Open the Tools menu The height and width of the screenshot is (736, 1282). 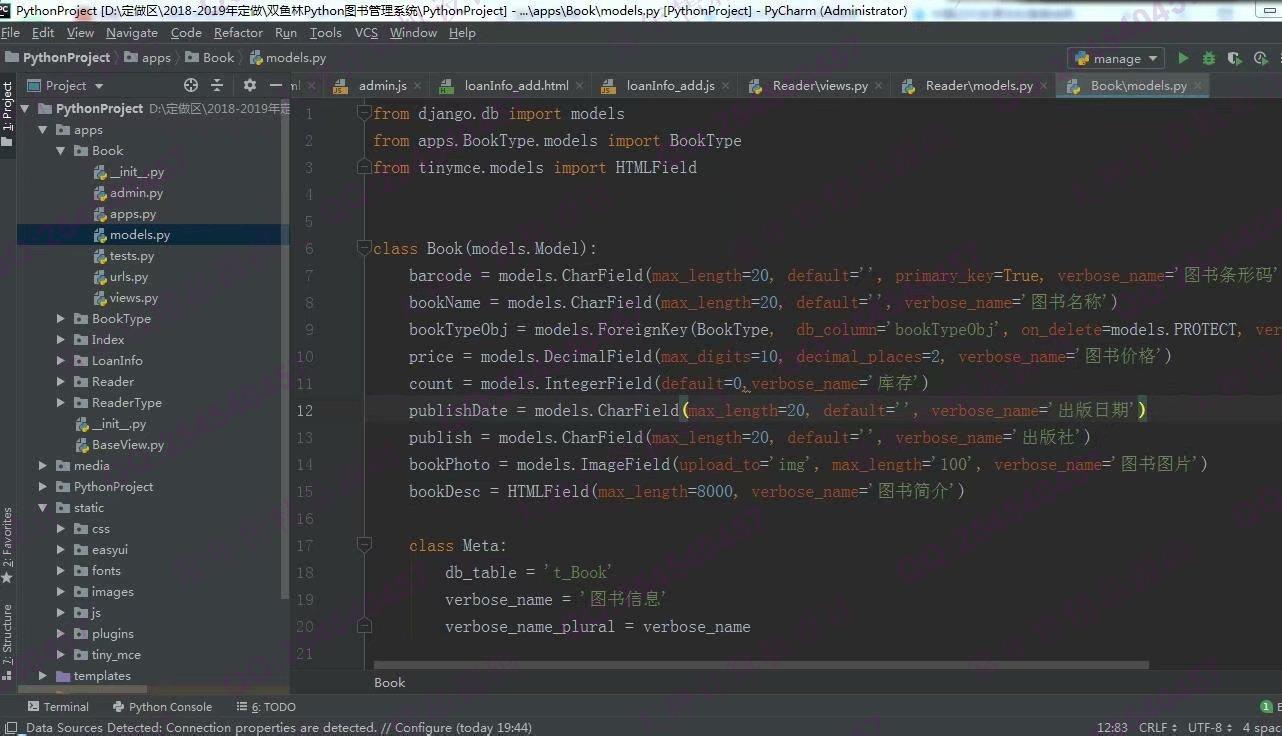pyautogui.click(x=325, y=33)
